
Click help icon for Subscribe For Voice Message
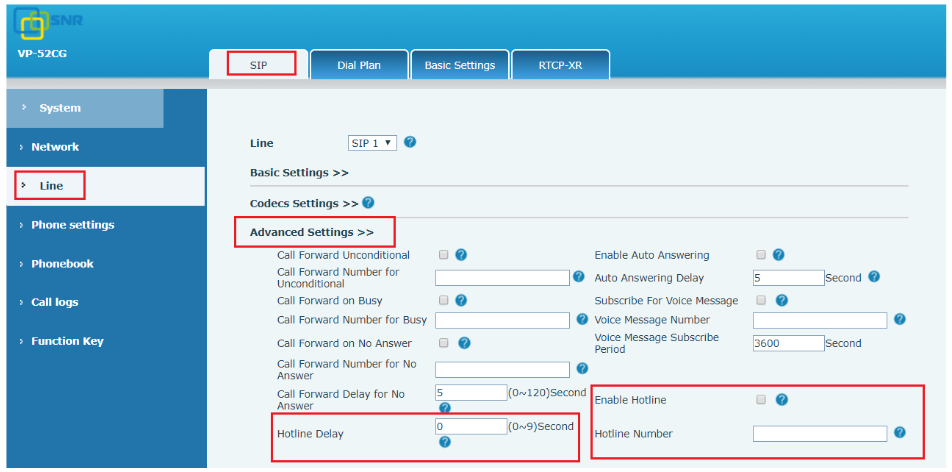tap(782, 300)
